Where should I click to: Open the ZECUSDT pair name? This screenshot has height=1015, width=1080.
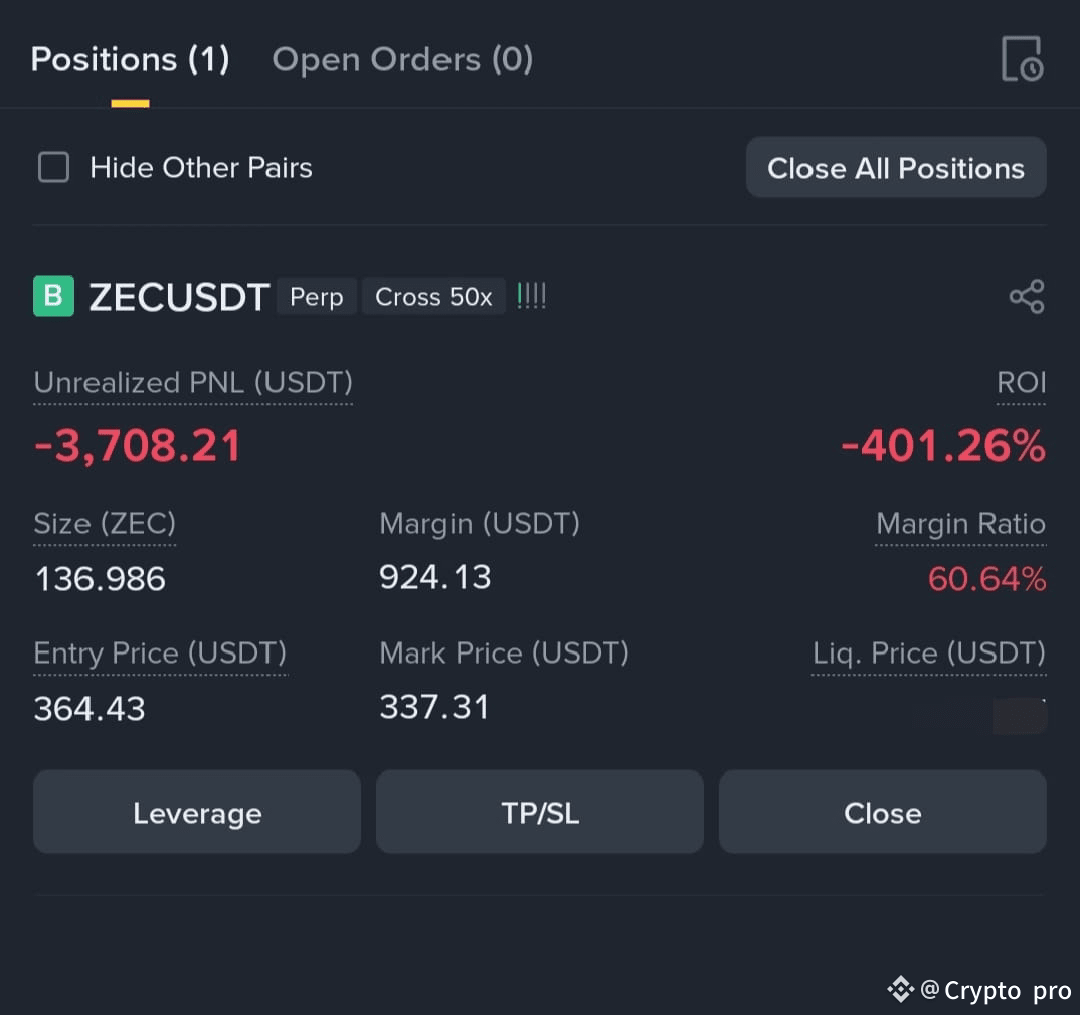(179, 297)
